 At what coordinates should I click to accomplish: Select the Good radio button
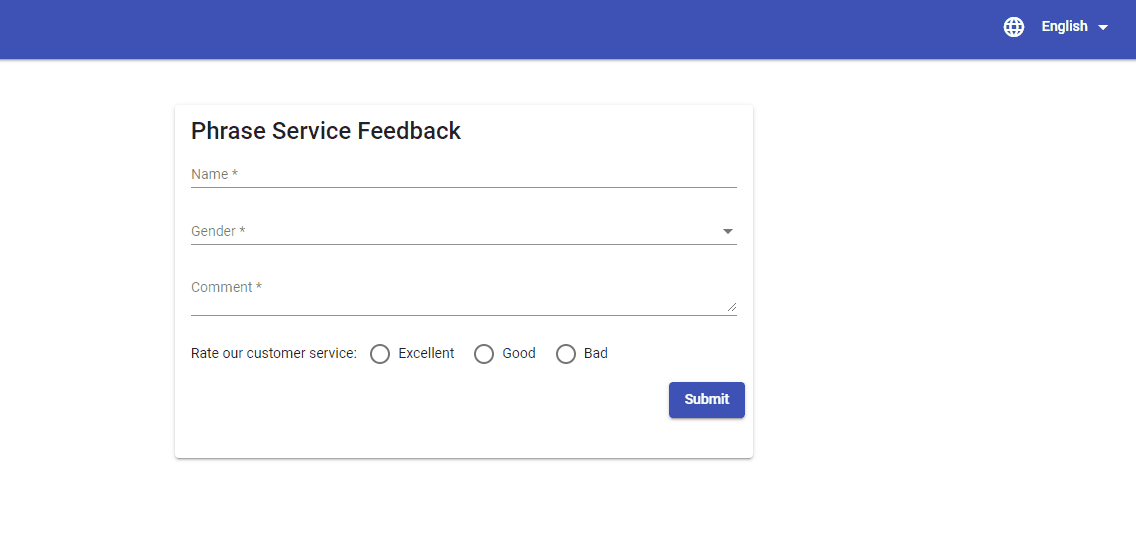tap(484, 354)
